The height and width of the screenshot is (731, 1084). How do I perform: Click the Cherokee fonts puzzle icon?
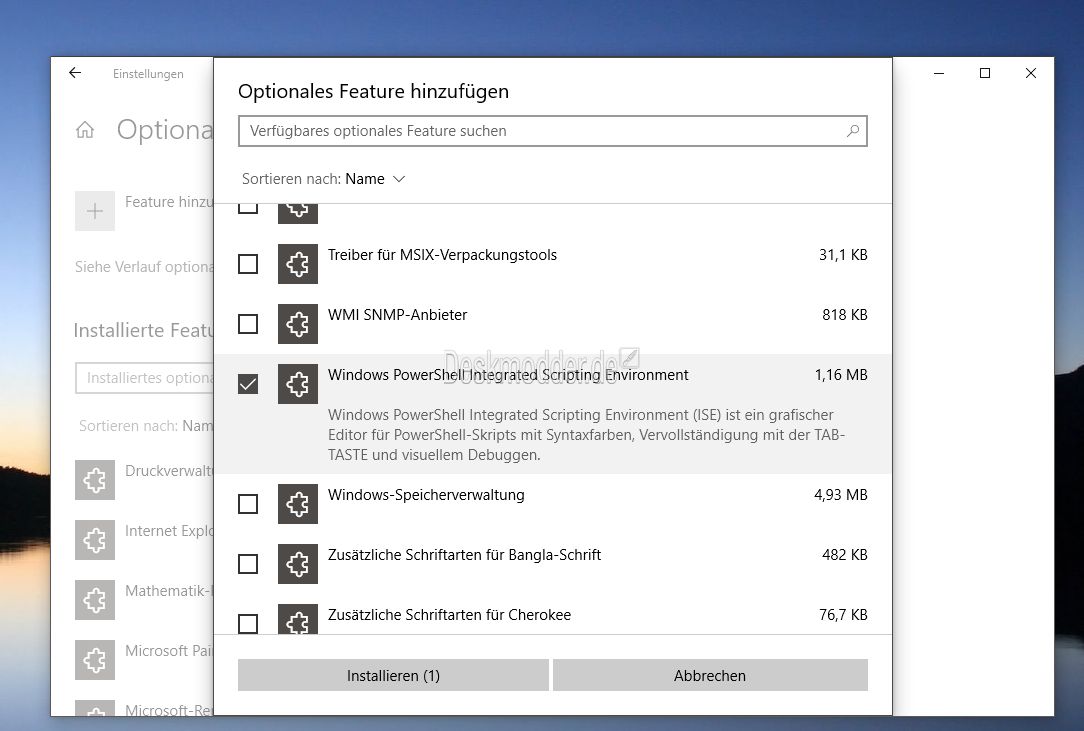click(298, 619)
